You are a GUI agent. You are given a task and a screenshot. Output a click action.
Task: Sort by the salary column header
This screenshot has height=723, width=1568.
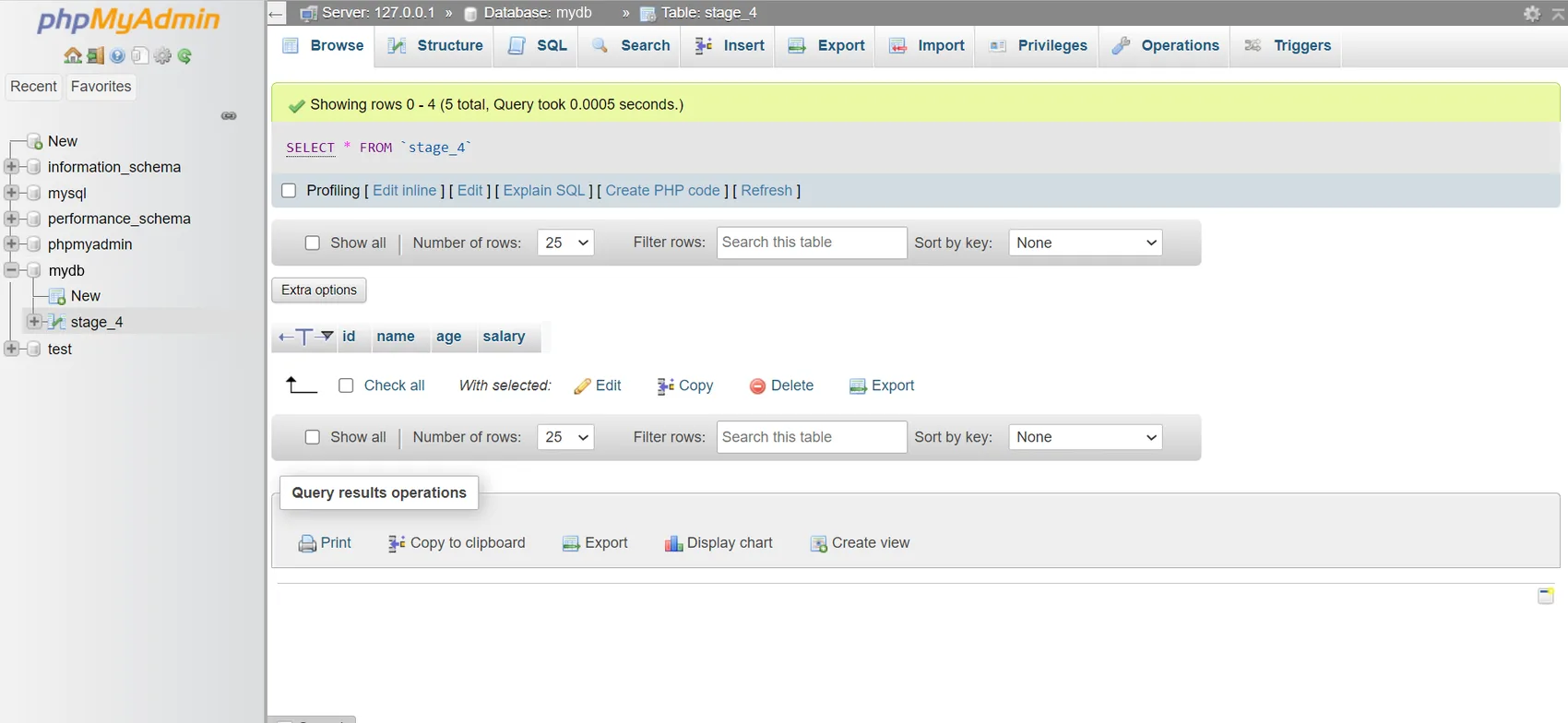(504, 337)
